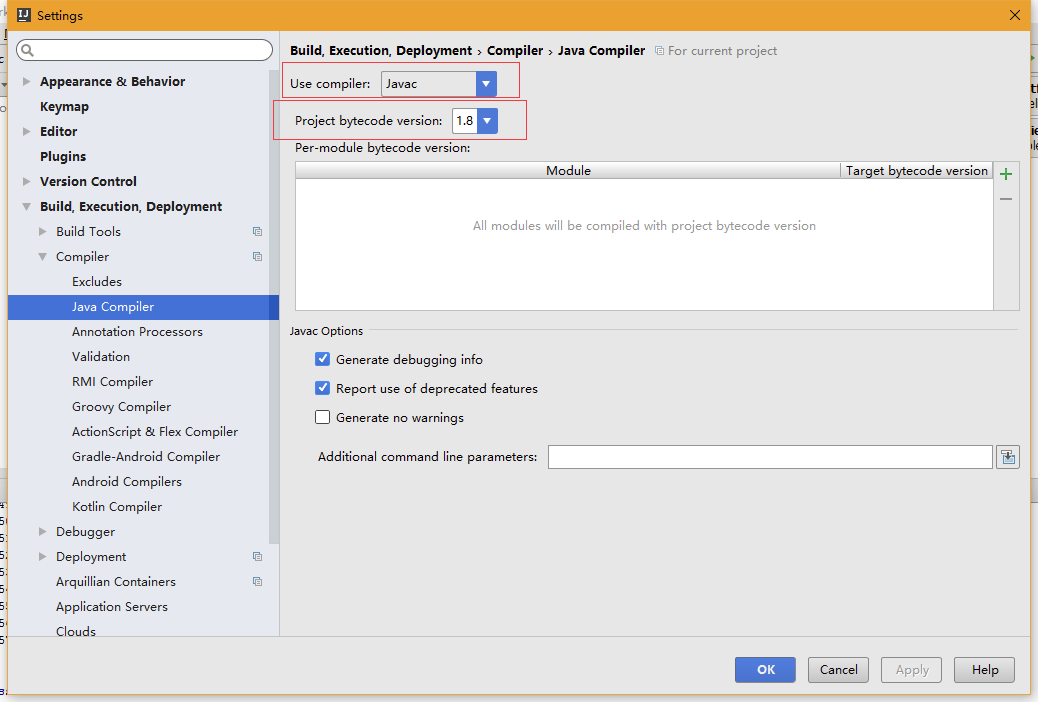Screen dimensions: 1038x702
Task: Expand Appearance & Behavior node
Action: point(26,81)
